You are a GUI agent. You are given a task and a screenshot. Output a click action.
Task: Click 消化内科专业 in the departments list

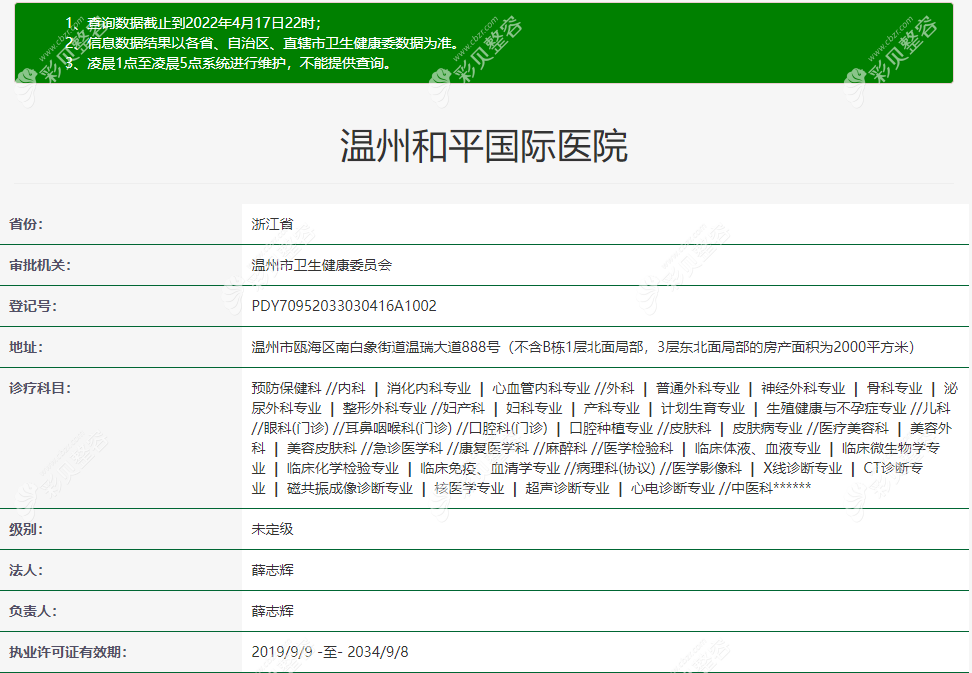(x=429, y=389)
